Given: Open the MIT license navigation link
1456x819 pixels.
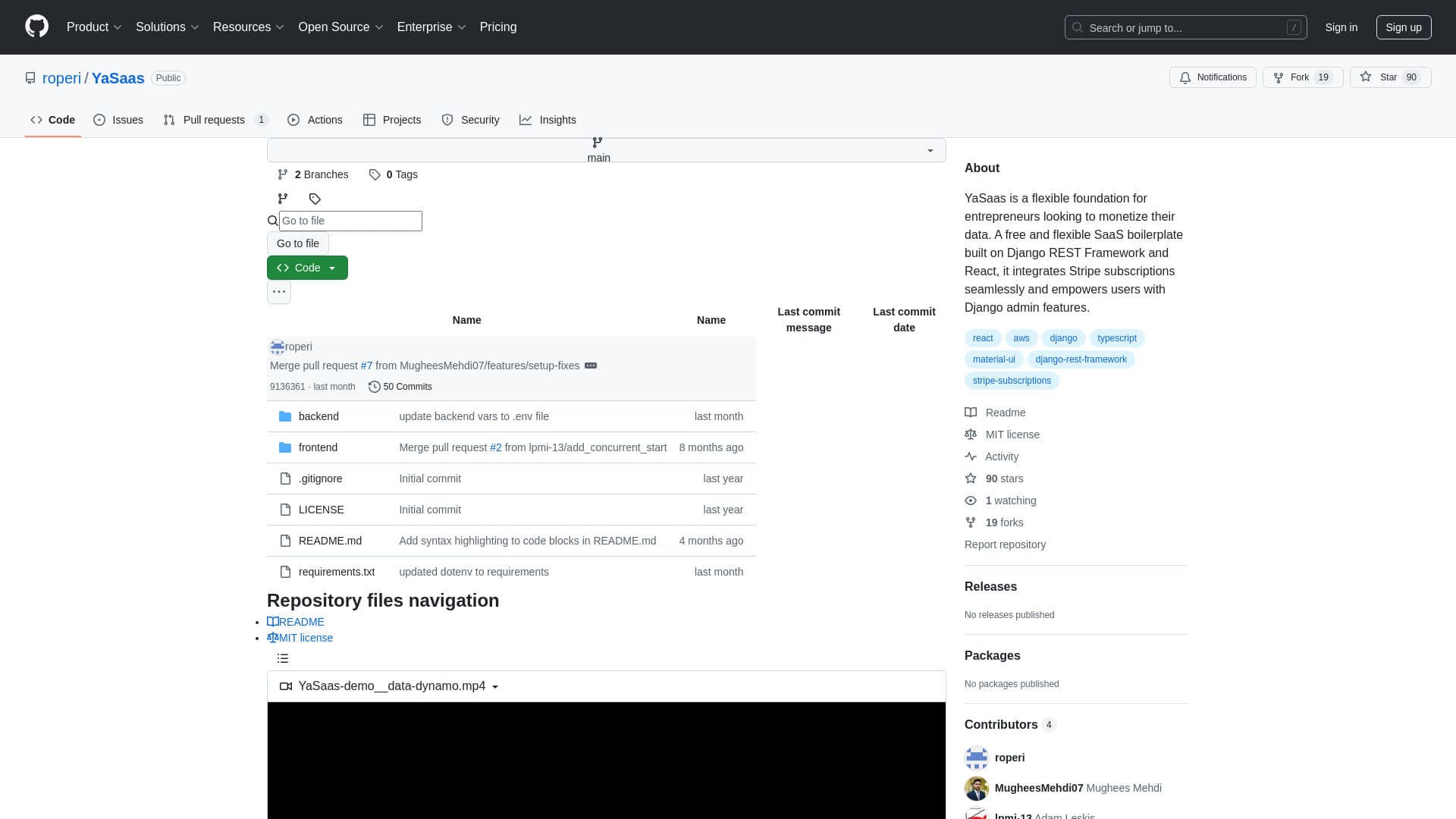Looking at the screenshot, I should [300, 638].
